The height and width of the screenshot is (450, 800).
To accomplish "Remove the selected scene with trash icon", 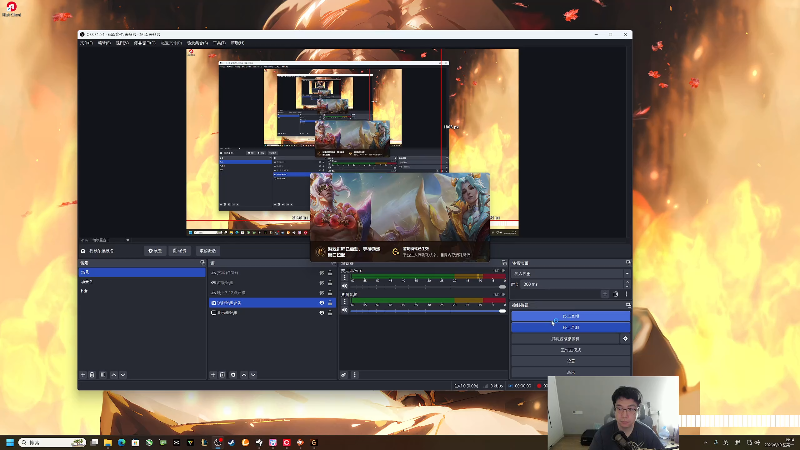I will coord(92,374).
